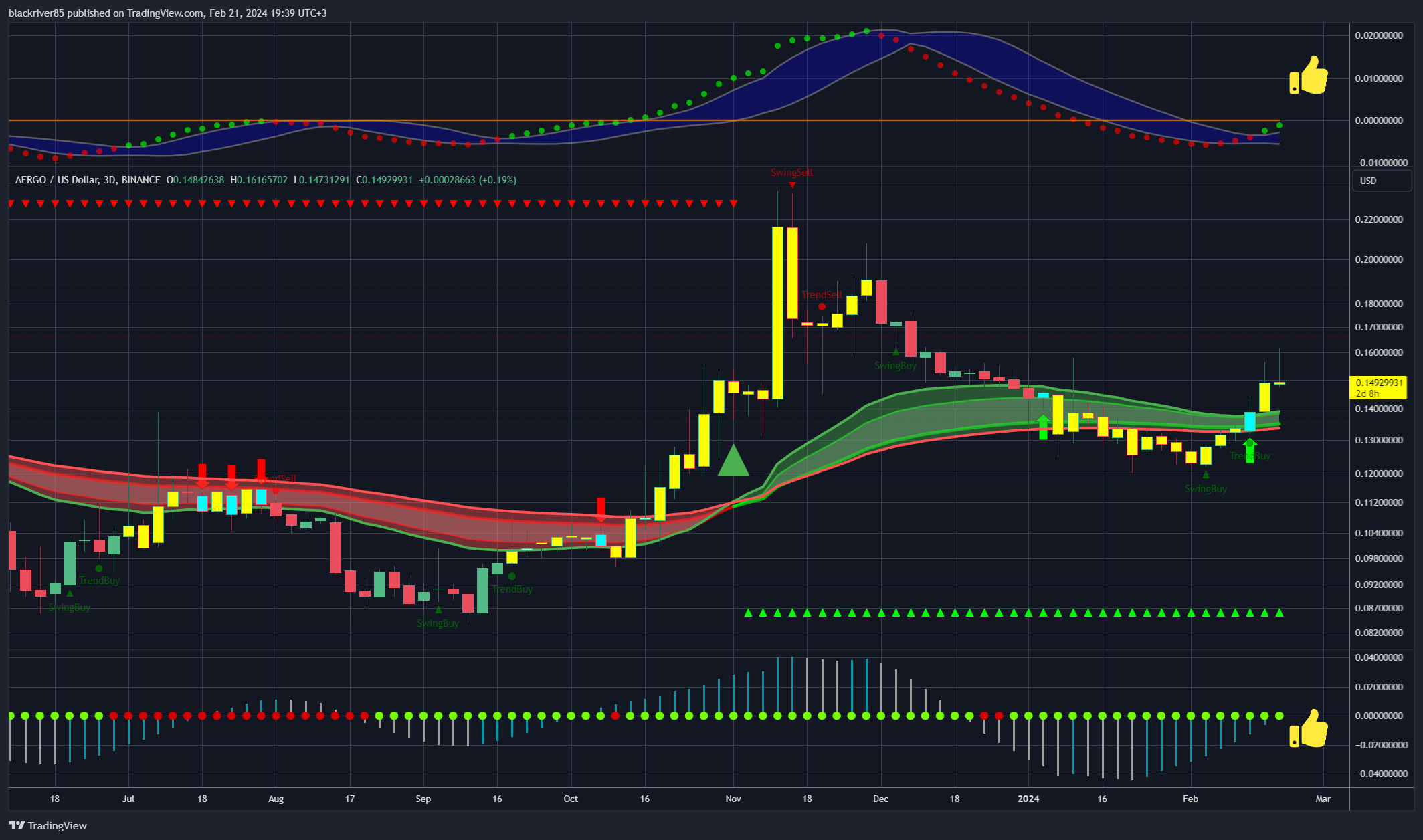1423x840 pixels.
Task: Click the thumbs-up icon in the bottom histogram pane
Action: click(x=1309, y=728)
